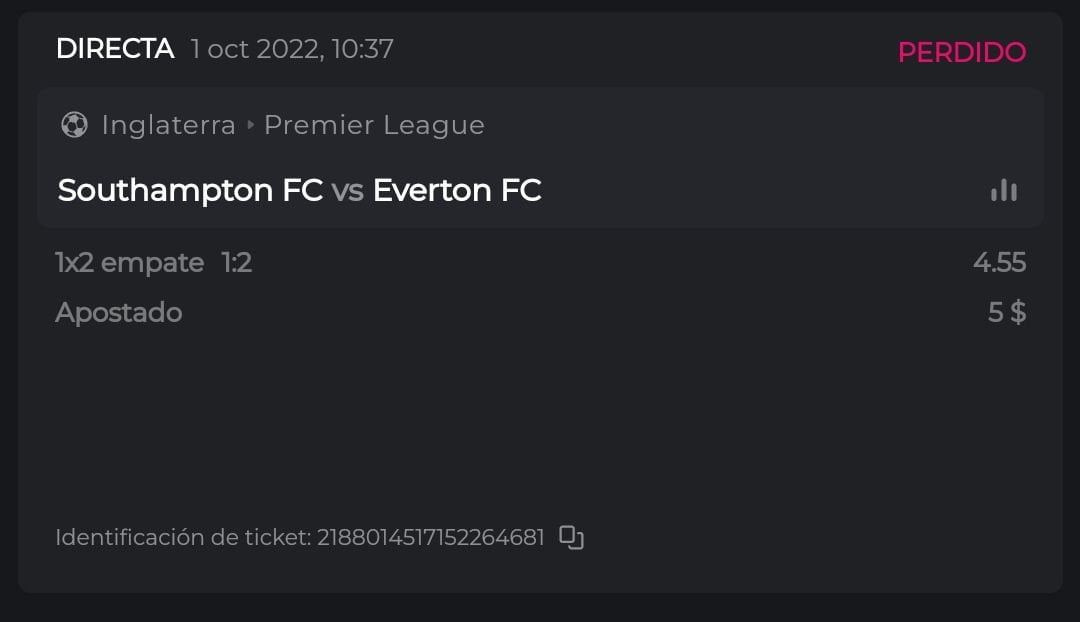Click the Apostado label
Image resolution: width=1080 pixels, height=622 pixels.
[x=118, y=312]
